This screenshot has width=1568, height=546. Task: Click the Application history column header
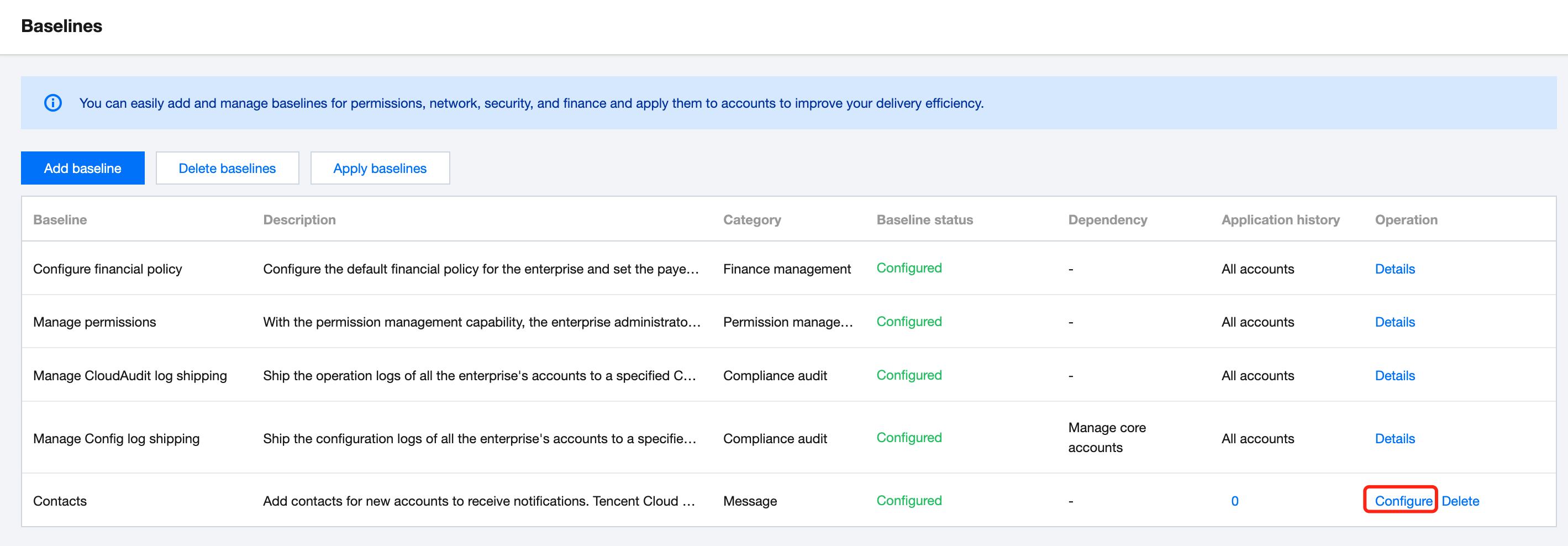pyautogui.click(x=1280, y=220)
